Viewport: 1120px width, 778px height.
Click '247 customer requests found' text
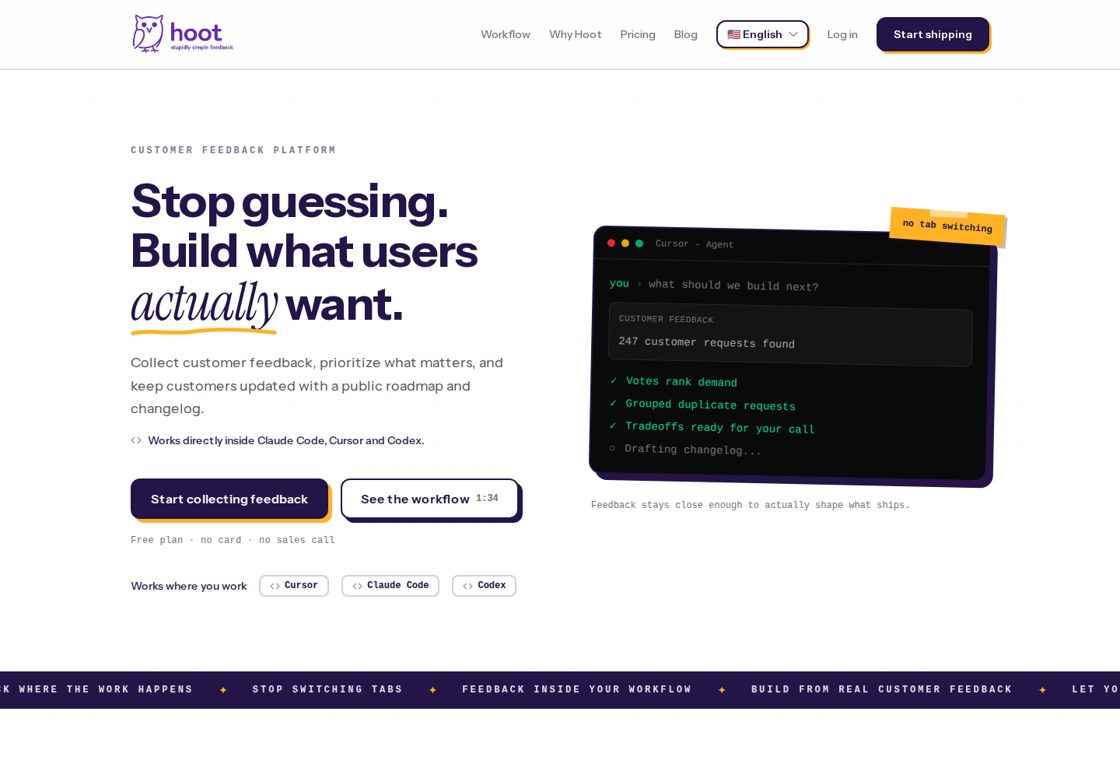pos(706,342)
